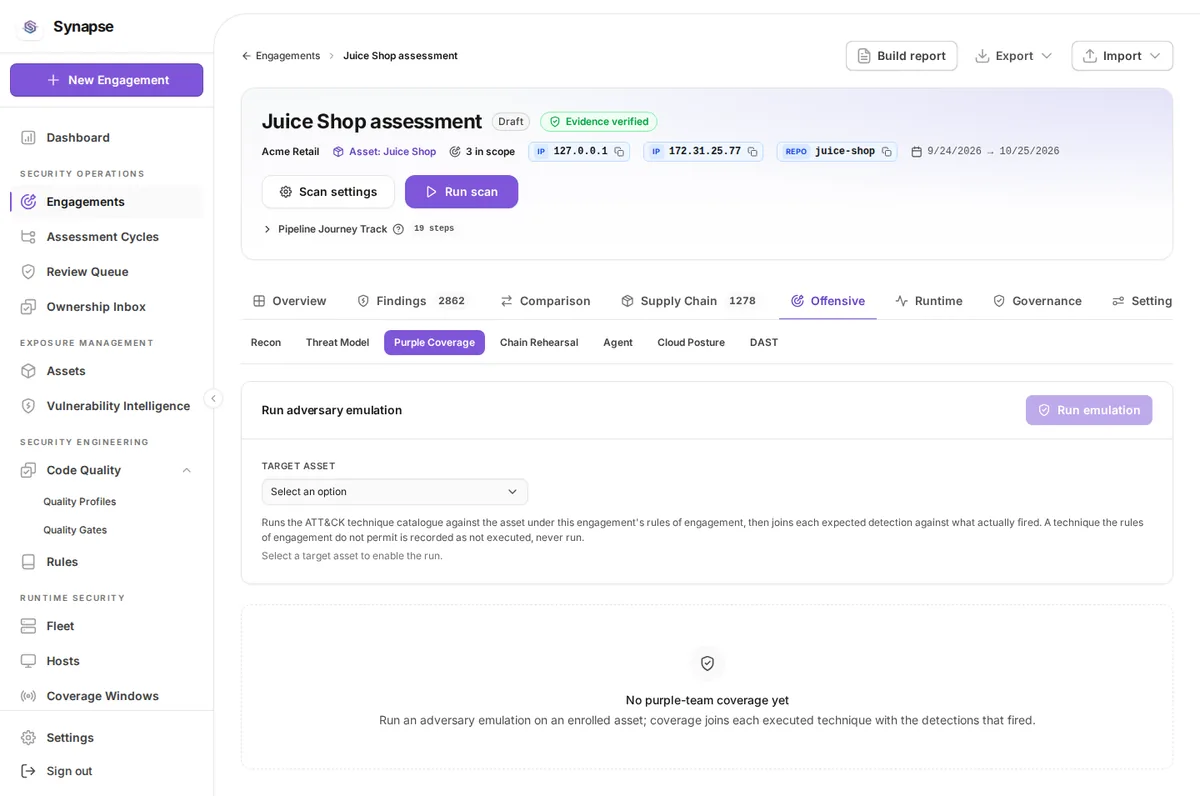Click the Ownership Inbox icon
1200x796 pixels.
28,306
